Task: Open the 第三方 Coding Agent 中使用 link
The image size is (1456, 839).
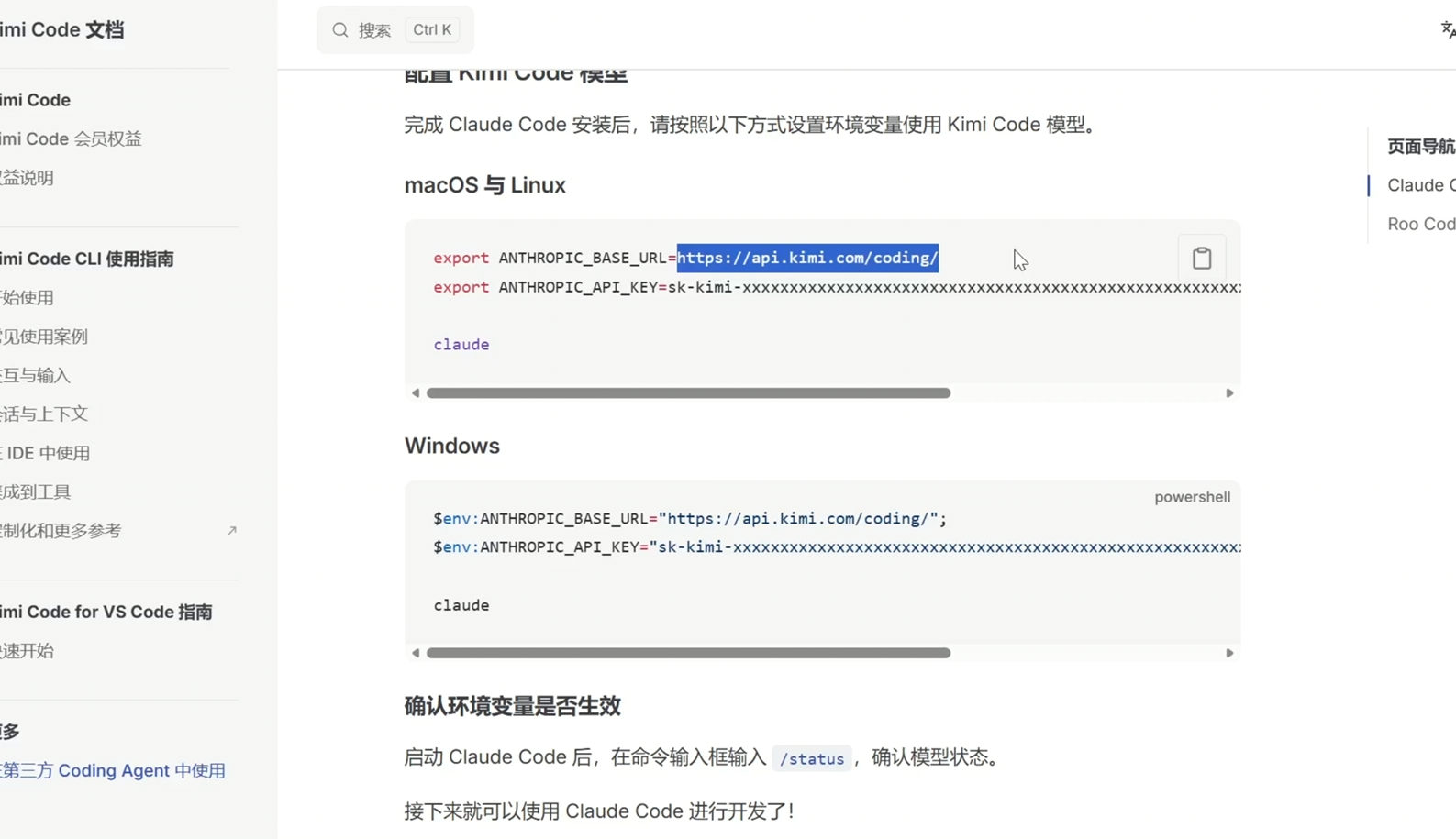Action: pyautogui.click(x=112, y=771)
